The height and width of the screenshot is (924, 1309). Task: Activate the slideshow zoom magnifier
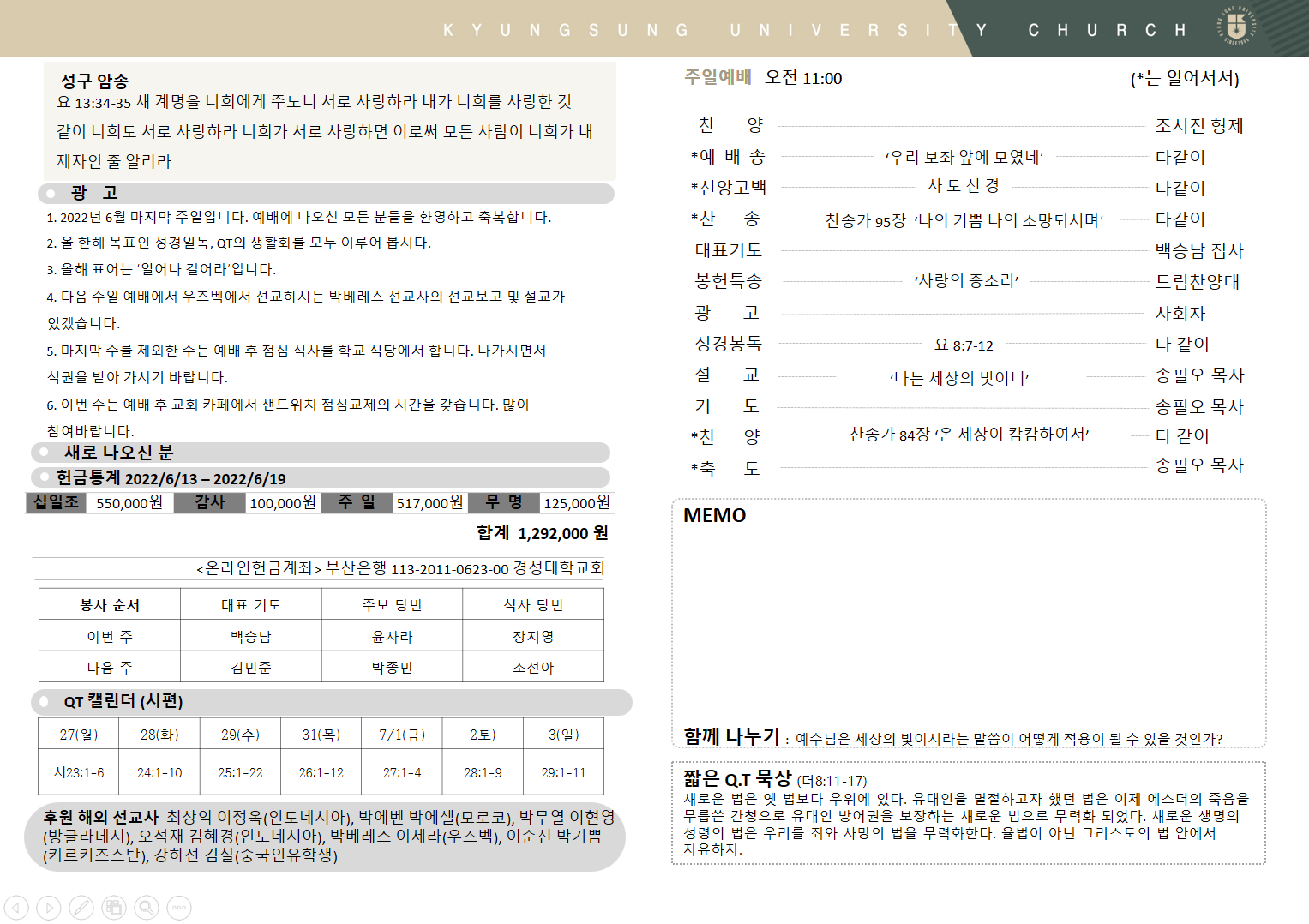(x=147, y=907)
